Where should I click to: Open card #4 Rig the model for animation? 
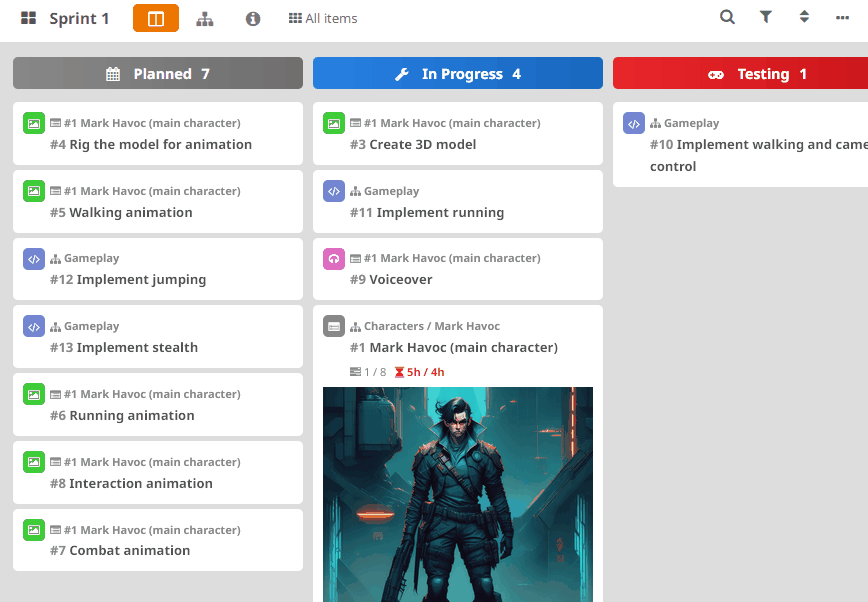click(160, 144)
